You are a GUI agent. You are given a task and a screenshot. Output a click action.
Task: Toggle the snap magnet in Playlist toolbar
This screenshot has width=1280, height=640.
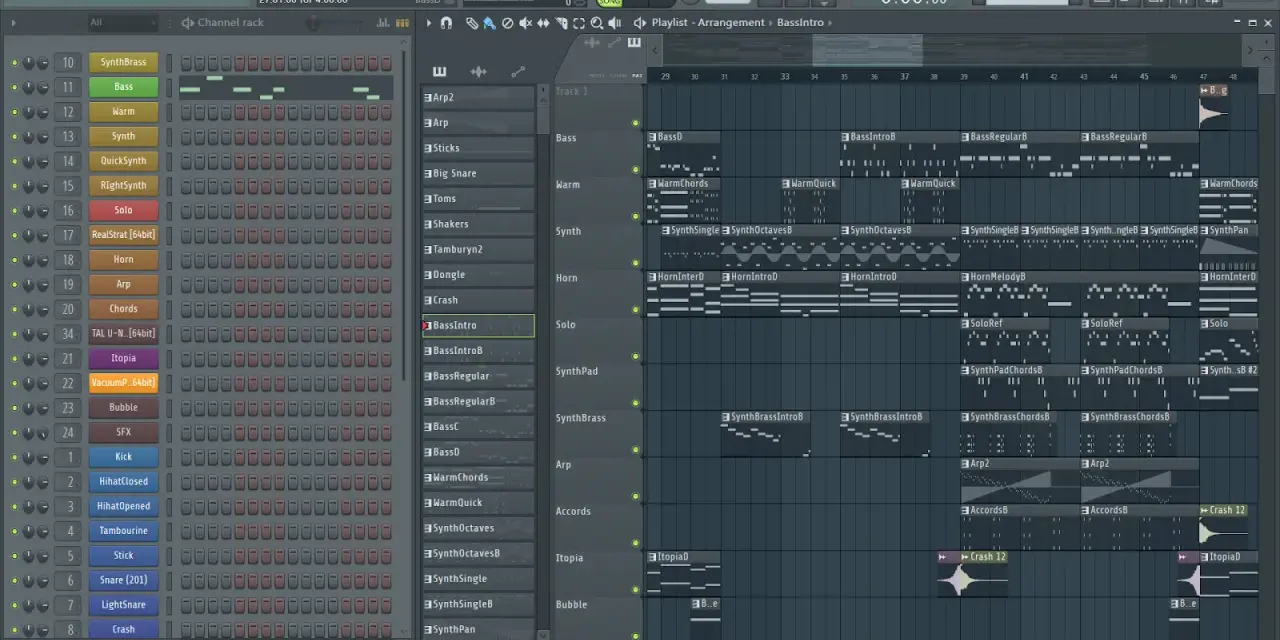click(446, 22)
